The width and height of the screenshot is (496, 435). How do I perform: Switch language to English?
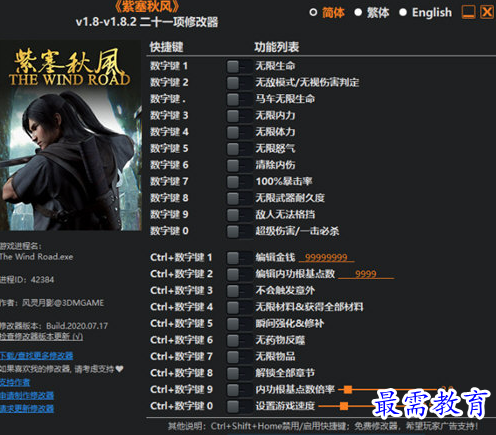[403, 13]
